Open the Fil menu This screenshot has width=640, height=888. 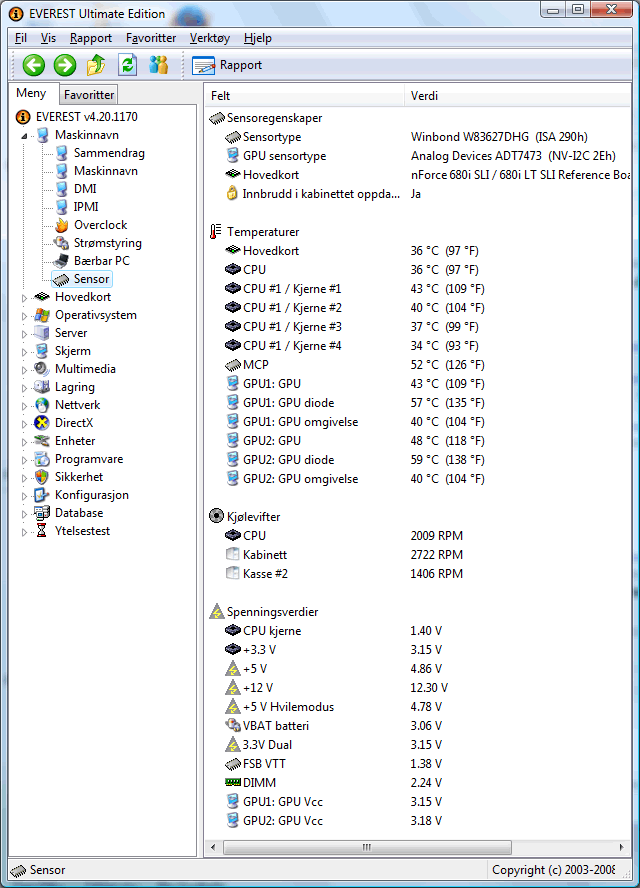(x=21, y=38)
